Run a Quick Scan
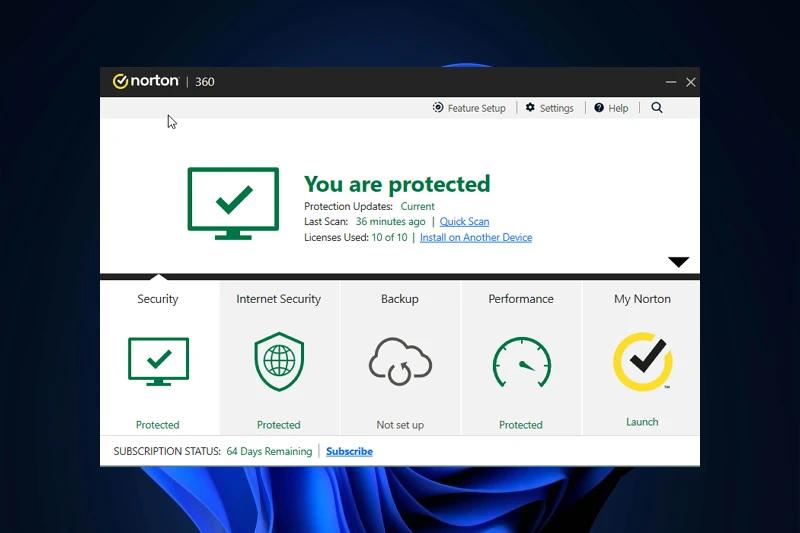The width and height of the screenshot is (800, 533). pyautogui.click(x=464, y=221)
